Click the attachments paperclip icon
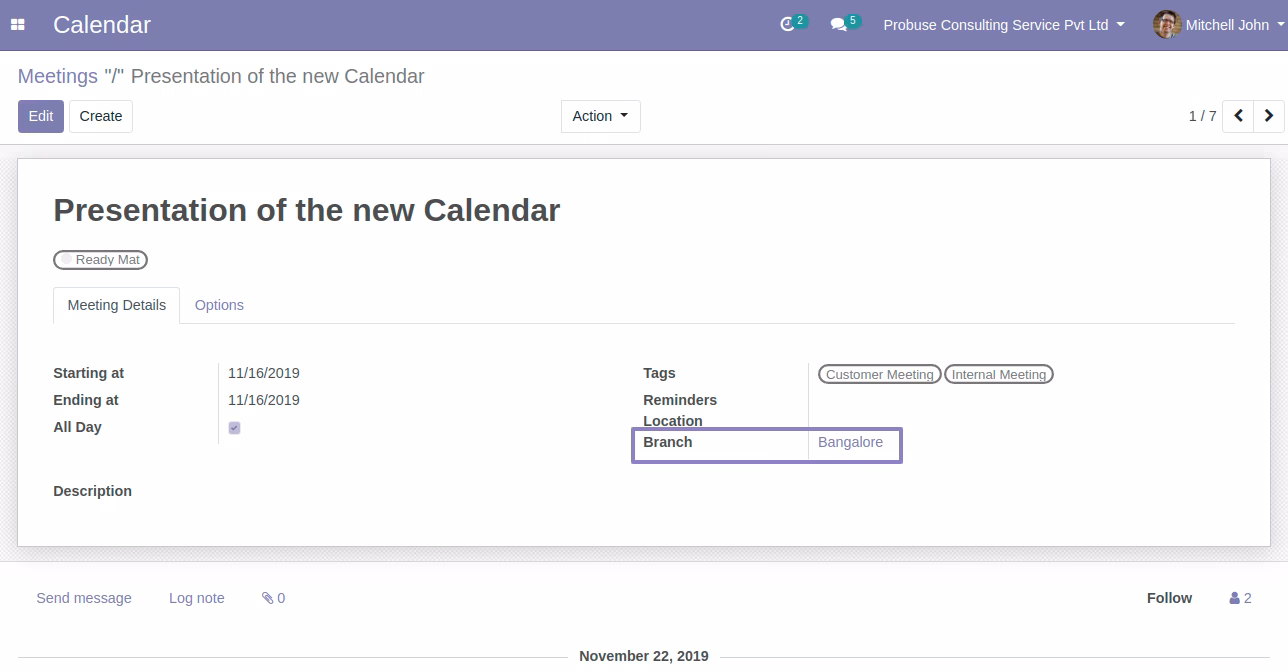 click(x=268, y=598)
